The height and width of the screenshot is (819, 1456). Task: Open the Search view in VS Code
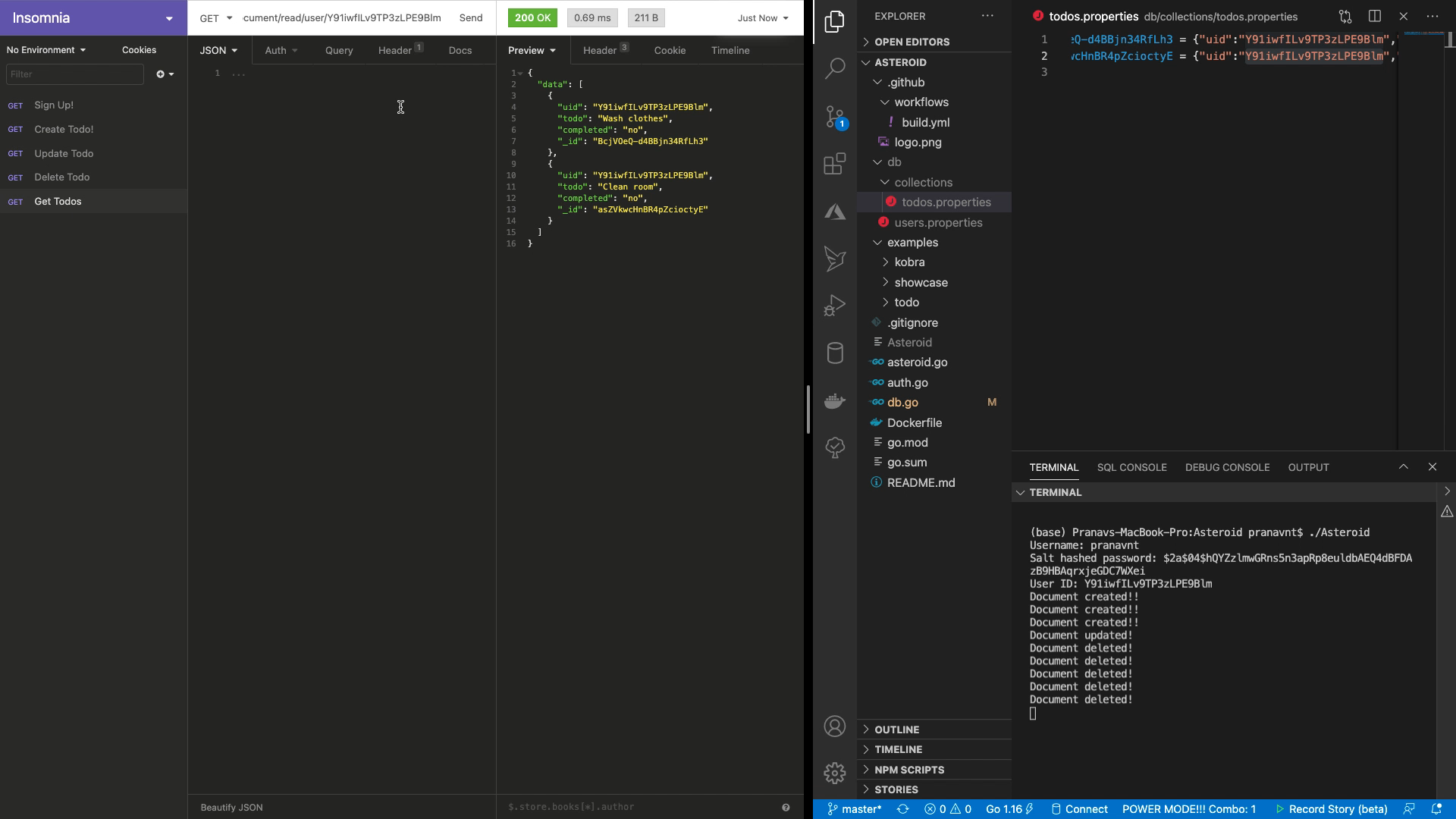pos(835,68)
